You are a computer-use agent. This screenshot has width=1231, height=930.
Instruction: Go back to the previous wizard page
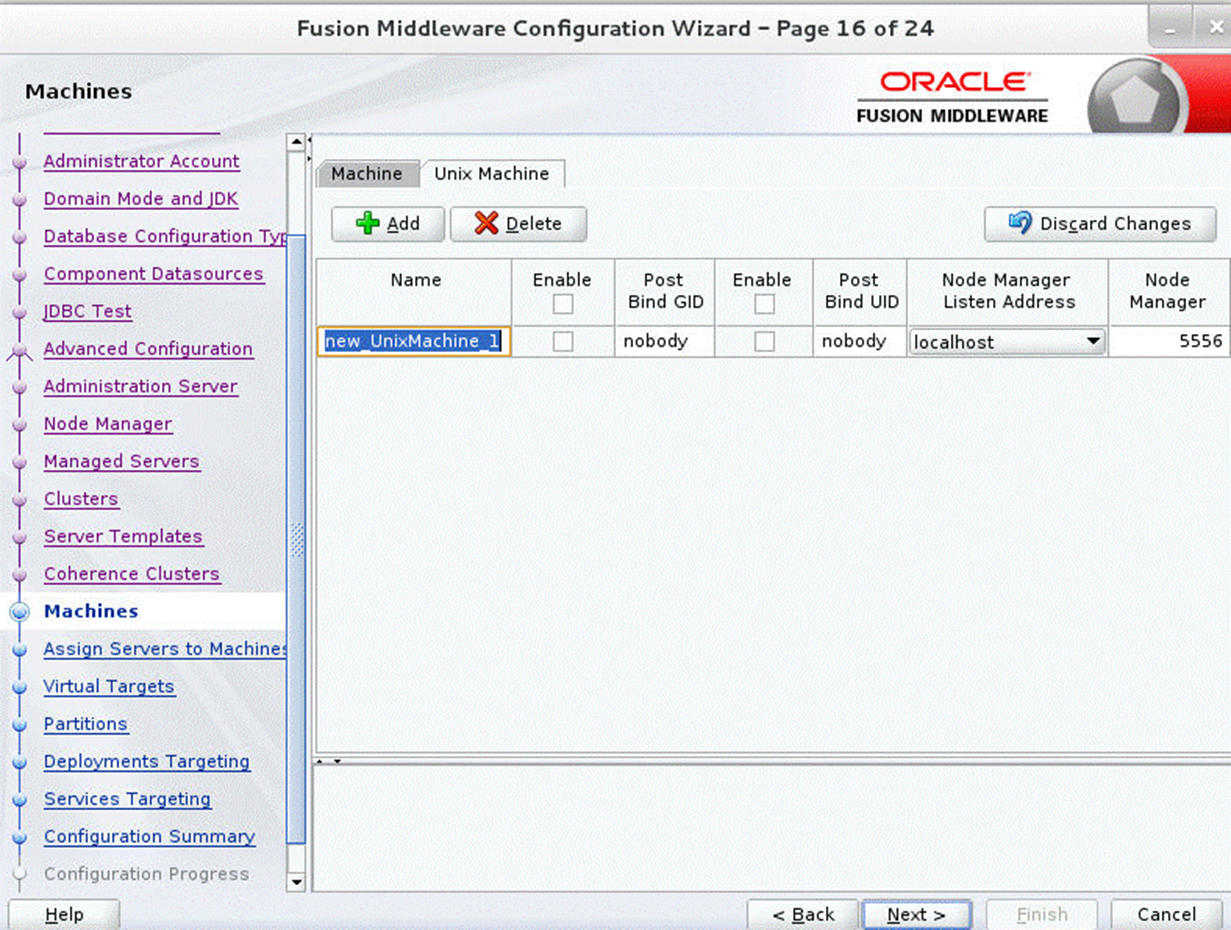point(803,914)
